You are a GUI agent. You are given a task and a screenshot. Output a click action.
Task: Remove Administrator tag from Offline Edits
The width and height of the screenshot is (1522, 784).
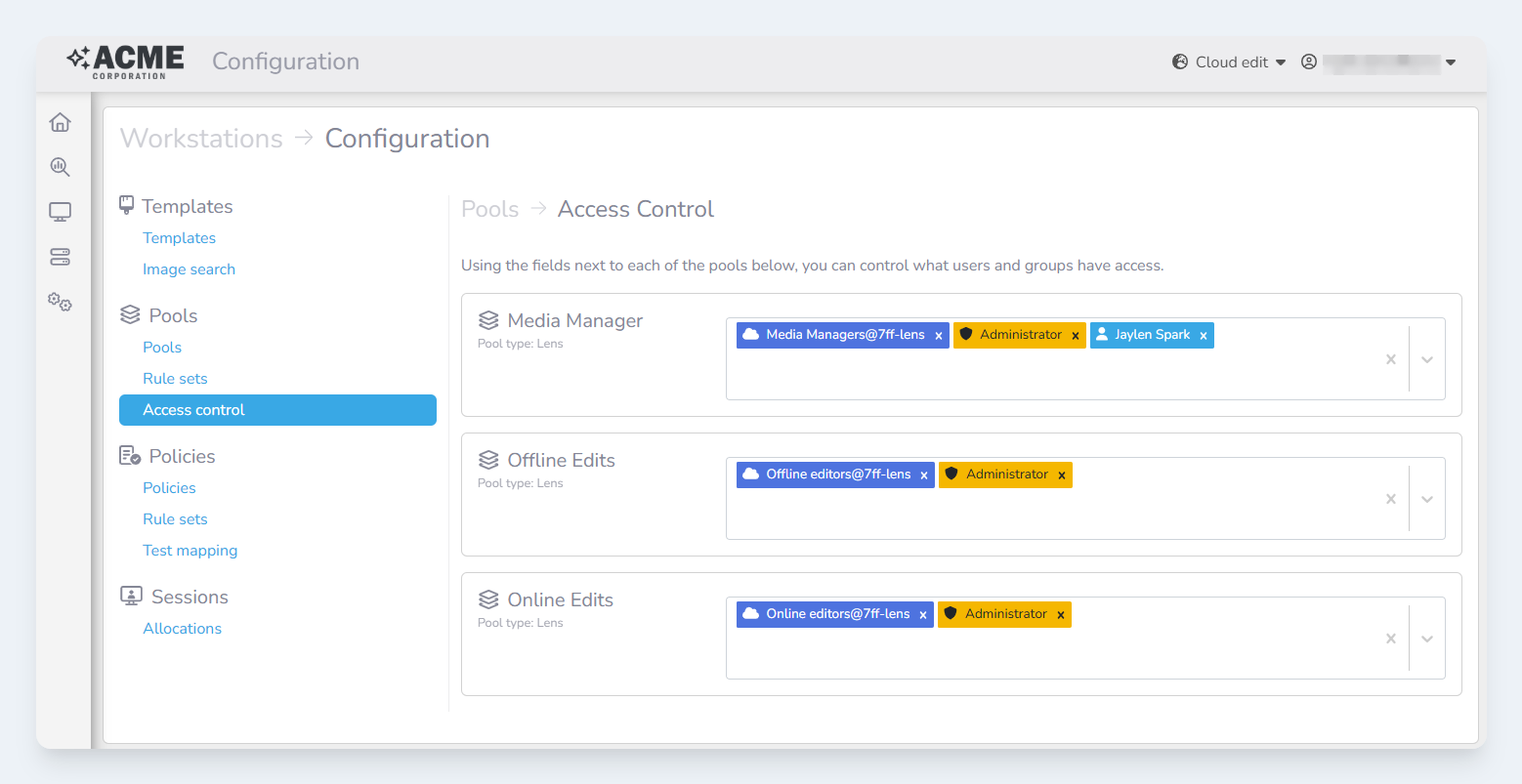1061,475
